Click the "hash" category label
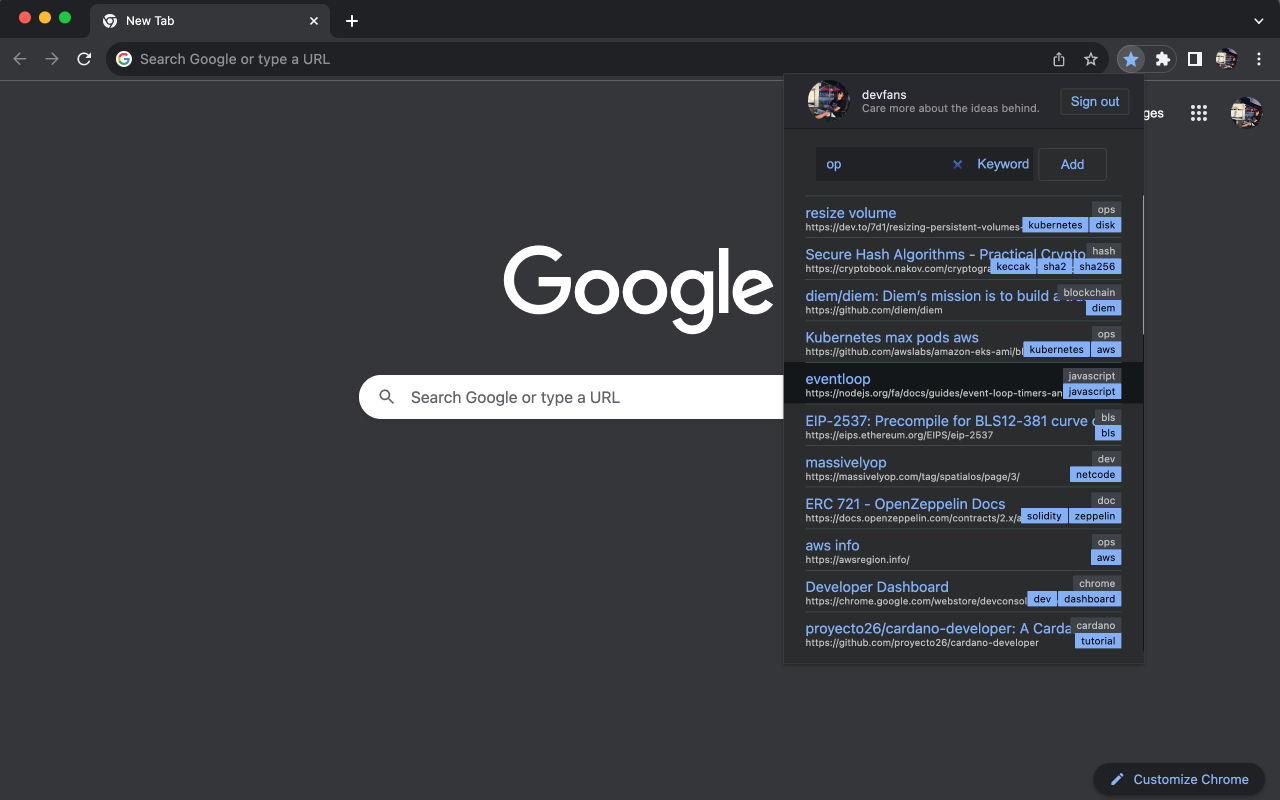The image size is (1280, 800). click(1104, 251)
